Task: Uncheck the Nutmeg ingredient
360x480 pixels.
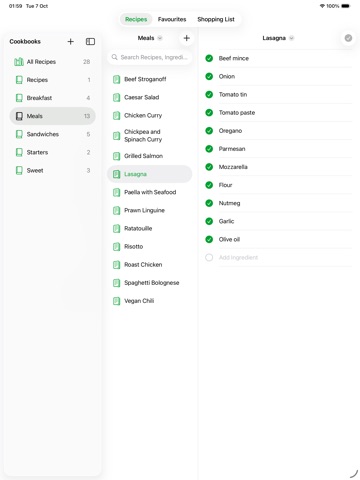Action: (x=209, y=203)
